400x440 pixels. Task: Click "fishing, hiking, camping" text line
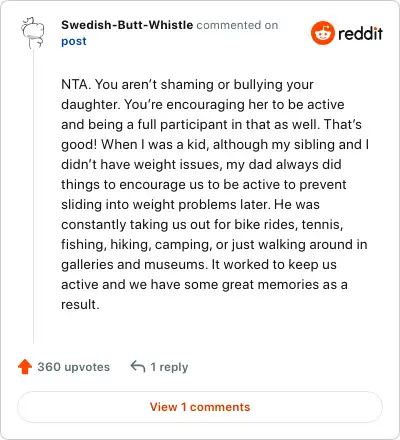136,244
